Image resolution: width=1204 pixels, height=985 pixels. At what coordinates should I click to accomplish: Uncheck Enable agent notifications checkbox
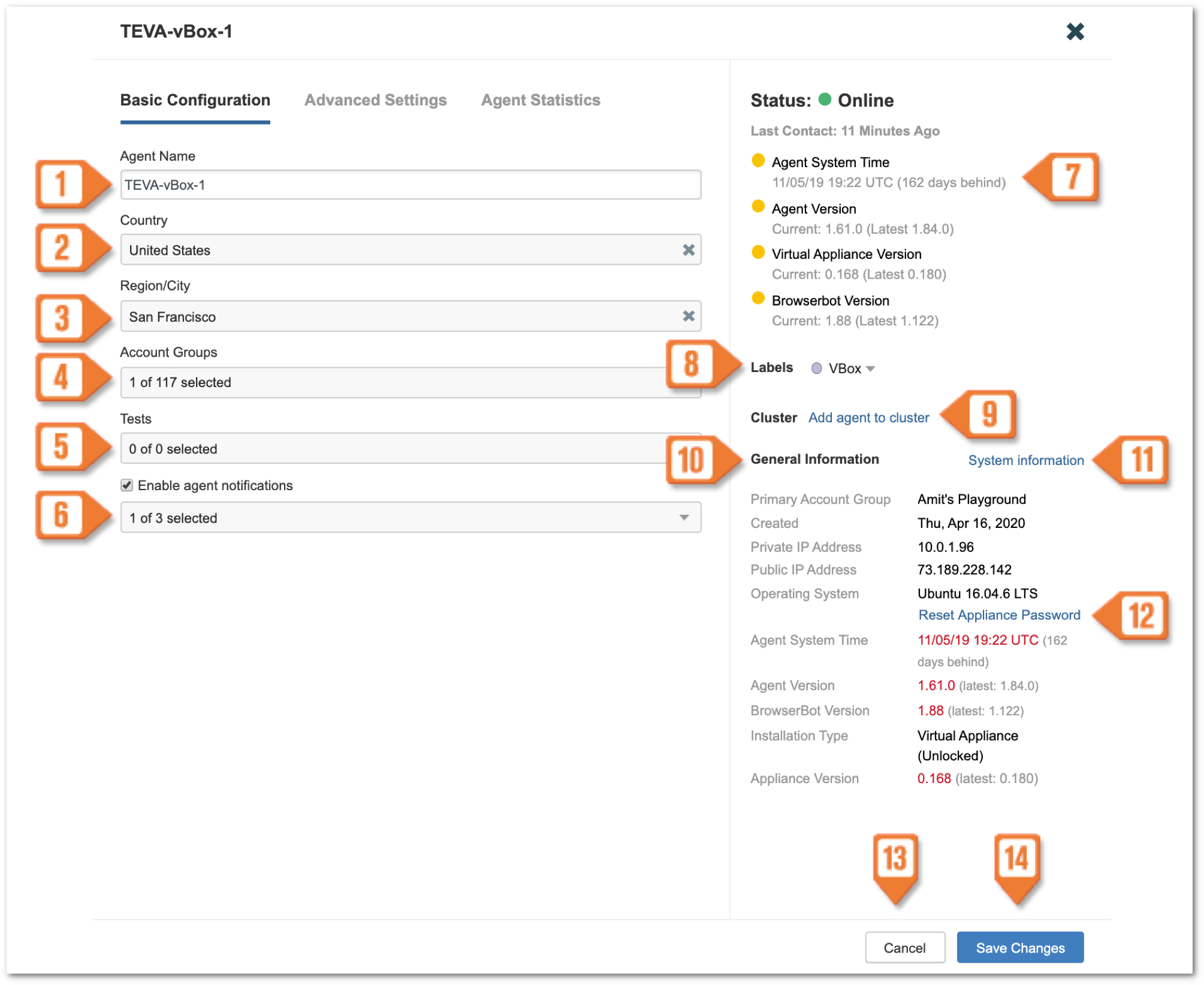tap(127, 485)
